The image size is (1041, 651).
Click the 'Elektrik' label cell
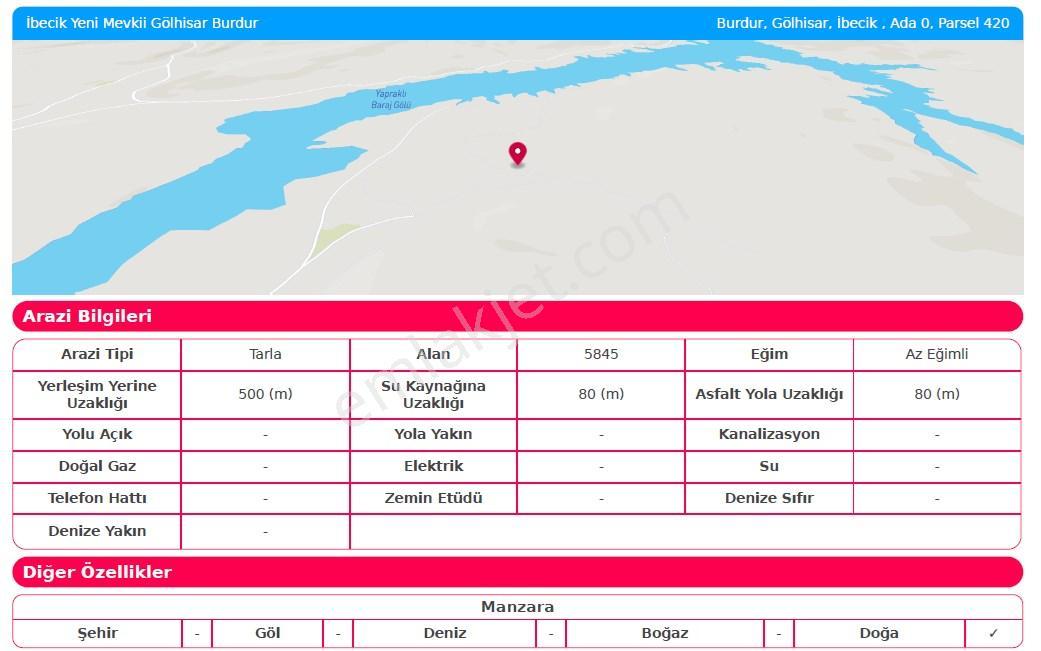[434, 467]
